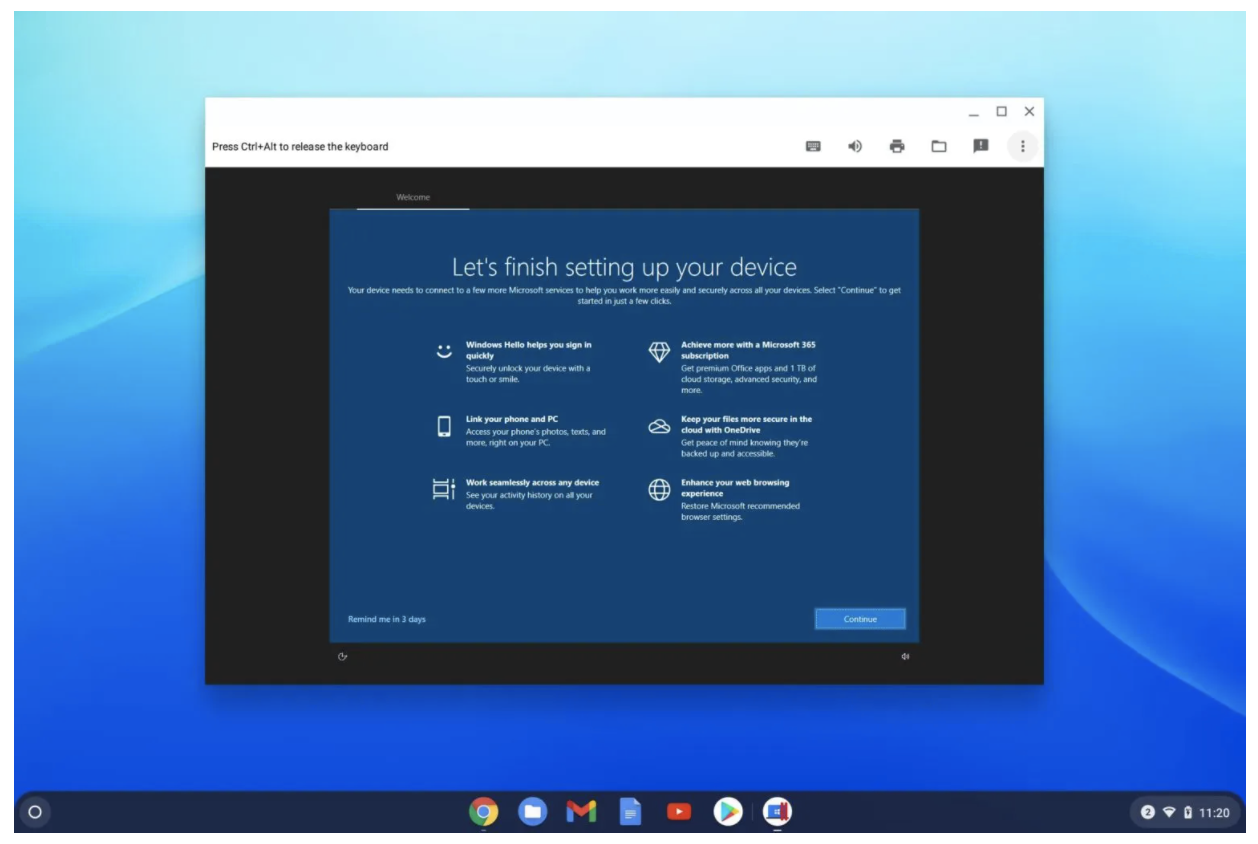The height and width of the screenshot is (844, 1258).
Task: Open the three-dot overflow menu in the toolbar
Action: (x=1021, y=145)
